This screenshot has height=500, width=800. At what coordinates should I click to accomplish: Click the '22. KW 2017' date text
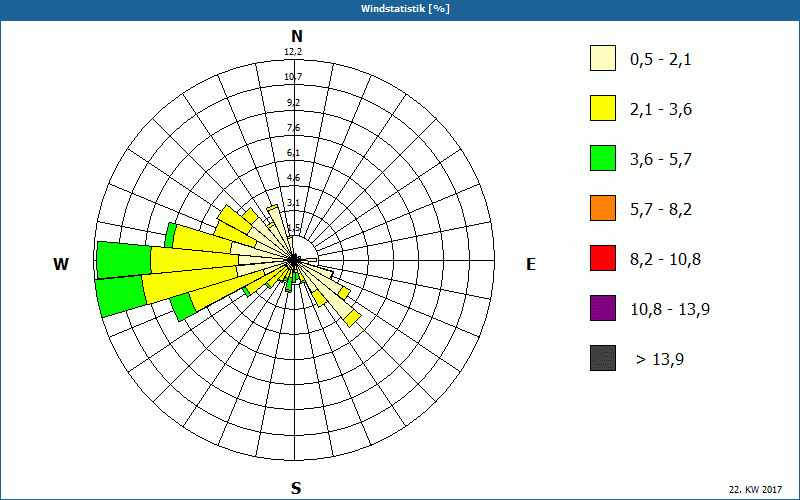(x=756, y=489)
